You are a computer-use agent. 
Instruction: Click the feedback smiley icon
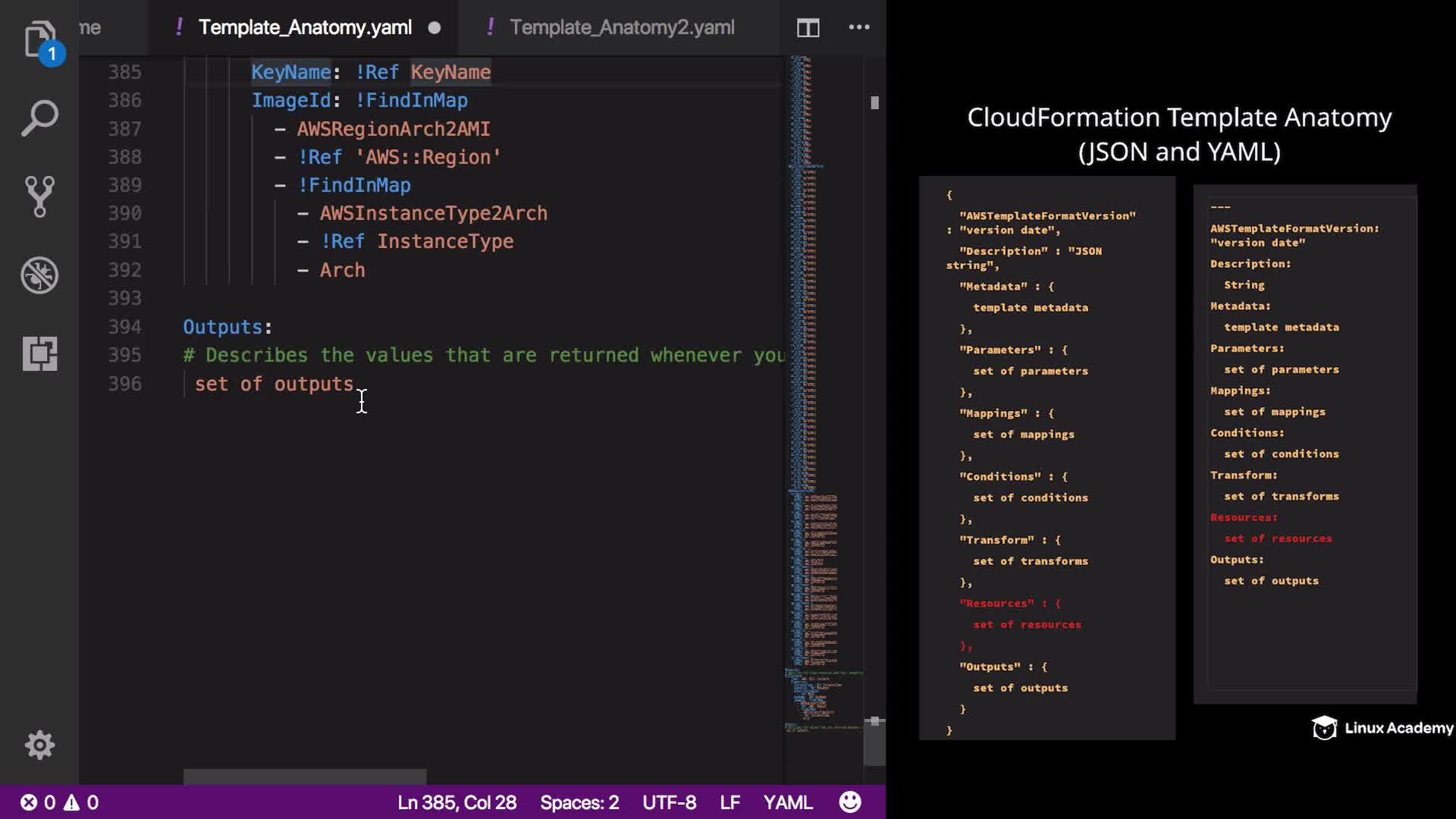tap(850, 802)
